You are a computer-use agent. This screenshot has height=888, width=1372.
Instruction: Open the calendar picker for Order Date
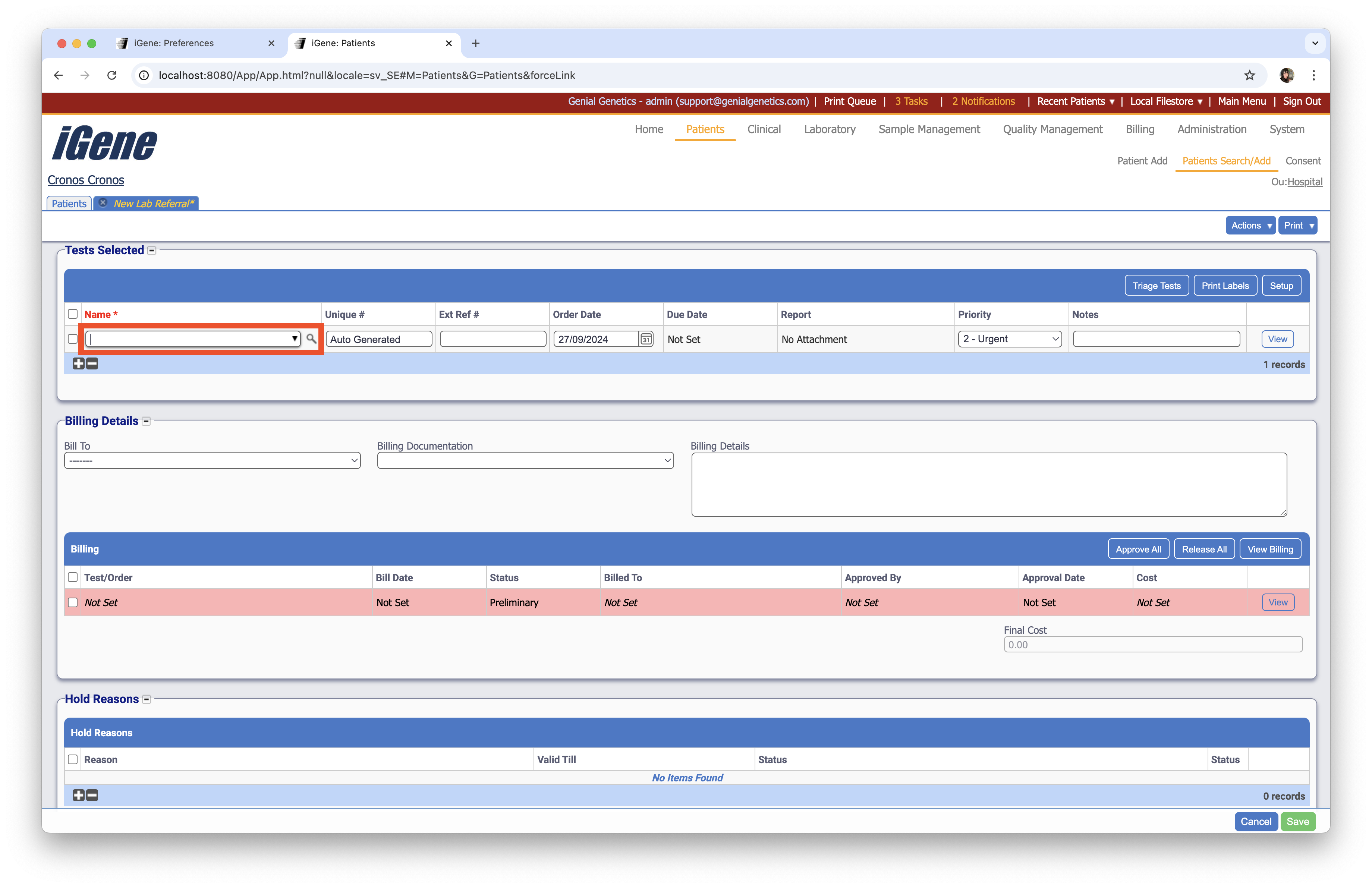tap(646, 339)
